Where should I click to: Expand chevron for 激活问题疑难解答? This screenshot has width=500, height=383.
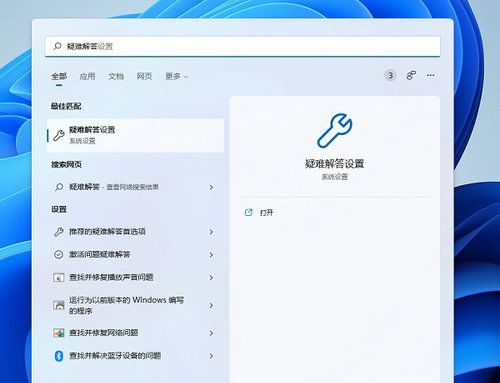211,255
